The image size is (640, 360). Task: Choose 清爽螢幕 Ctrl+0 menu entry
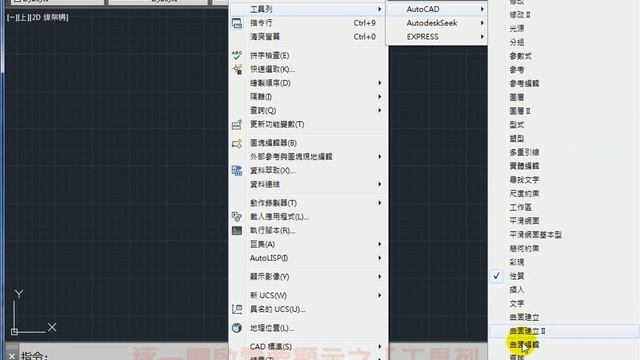pyautogui.click(x=308, y=37)
